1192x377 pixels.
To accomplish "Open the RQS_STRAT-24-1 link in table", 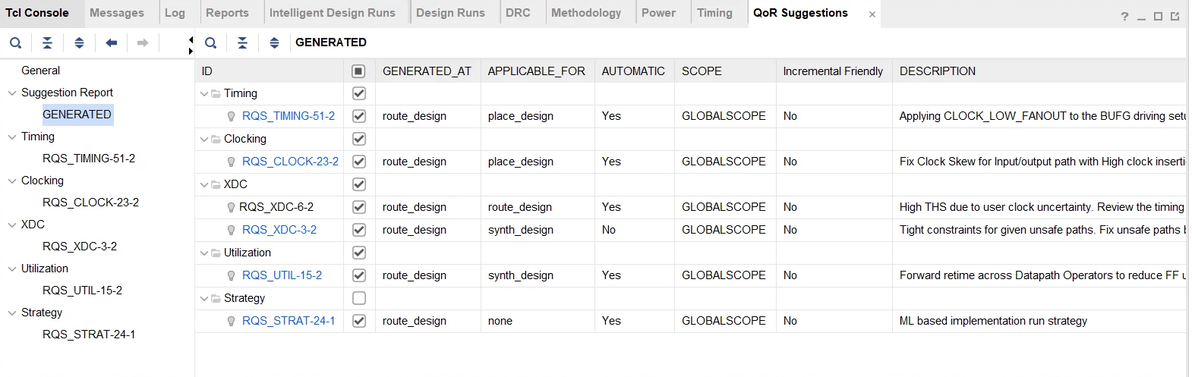I will tap(289, 321).
